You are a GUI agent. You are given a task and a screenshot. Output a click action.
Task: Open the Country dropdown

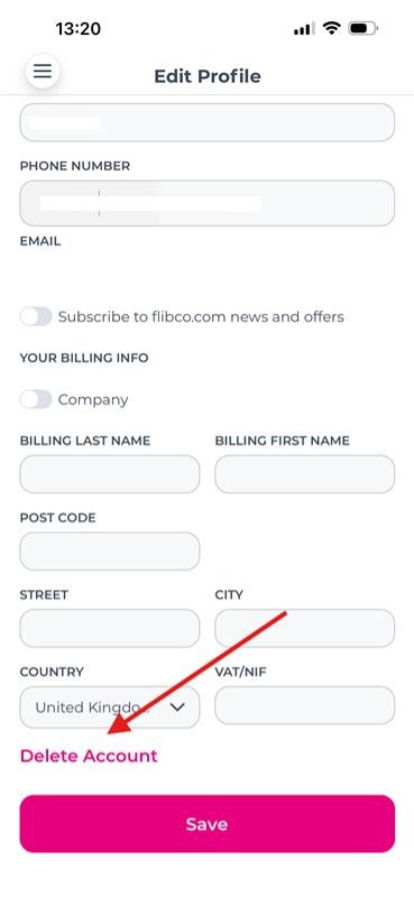(110, 707)
